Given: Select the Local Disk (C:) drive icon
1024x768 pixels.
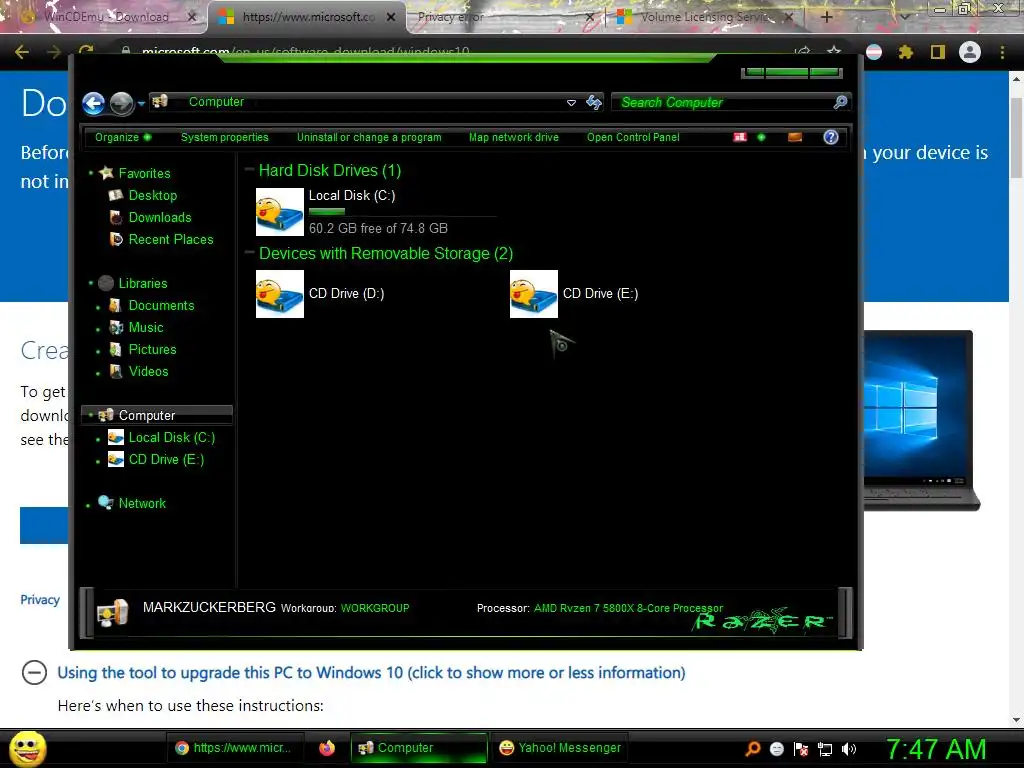Looking at the screenshot, I should [x=280, y=212].
